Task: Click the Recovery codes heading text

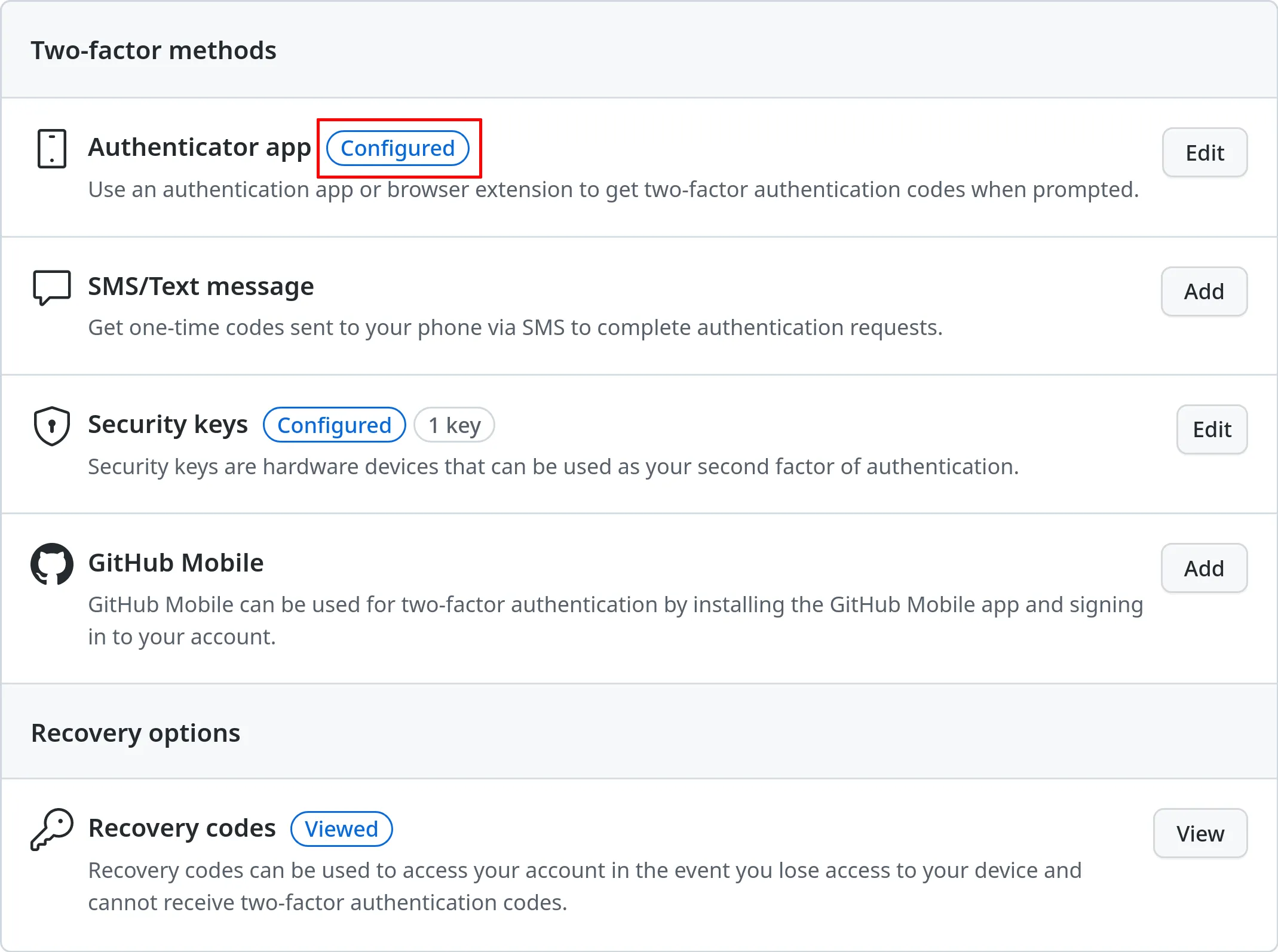Action: [x=182, y=828]
